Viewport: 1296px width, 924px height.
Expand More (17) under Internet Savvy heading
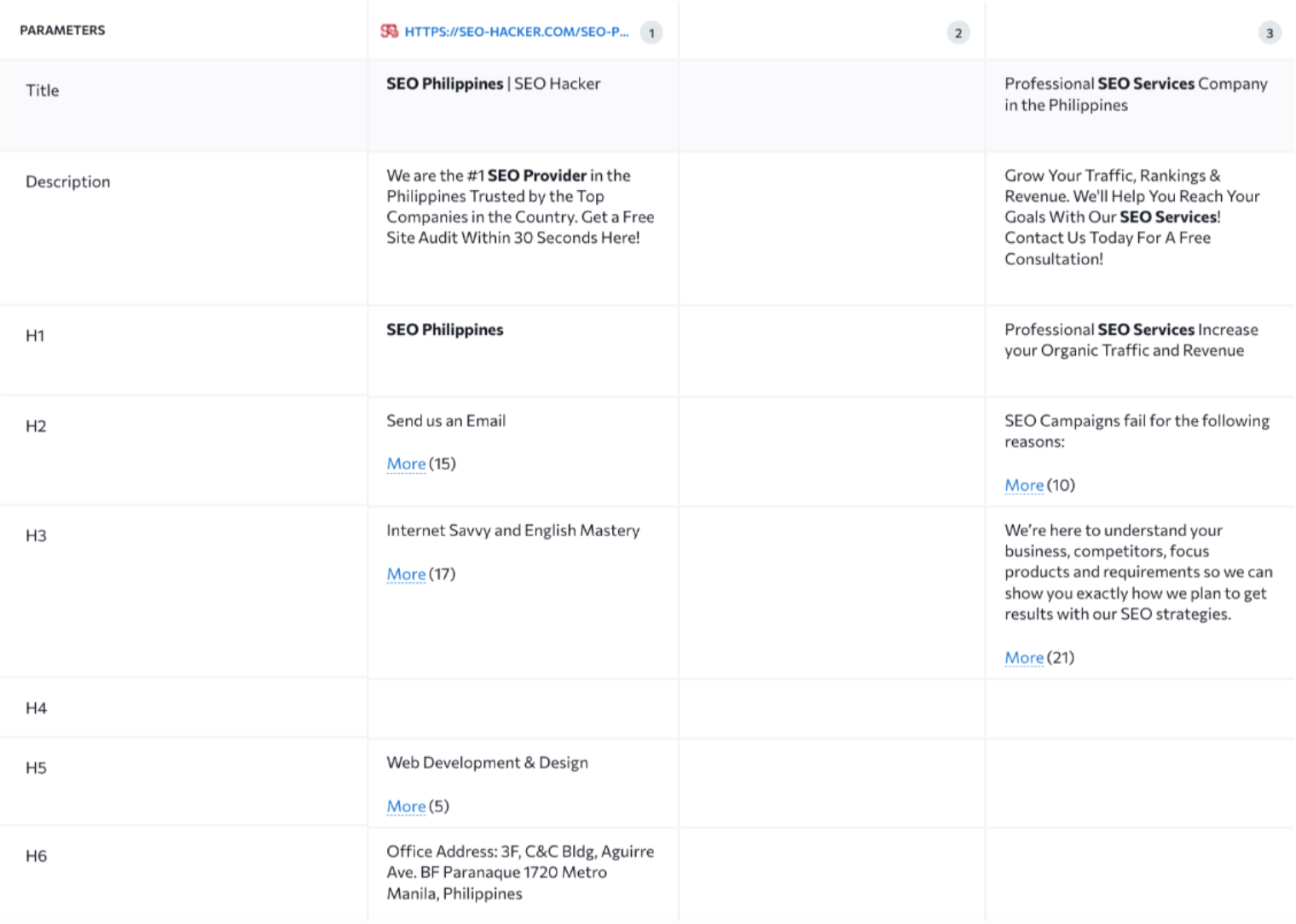[x=406, y=575]
